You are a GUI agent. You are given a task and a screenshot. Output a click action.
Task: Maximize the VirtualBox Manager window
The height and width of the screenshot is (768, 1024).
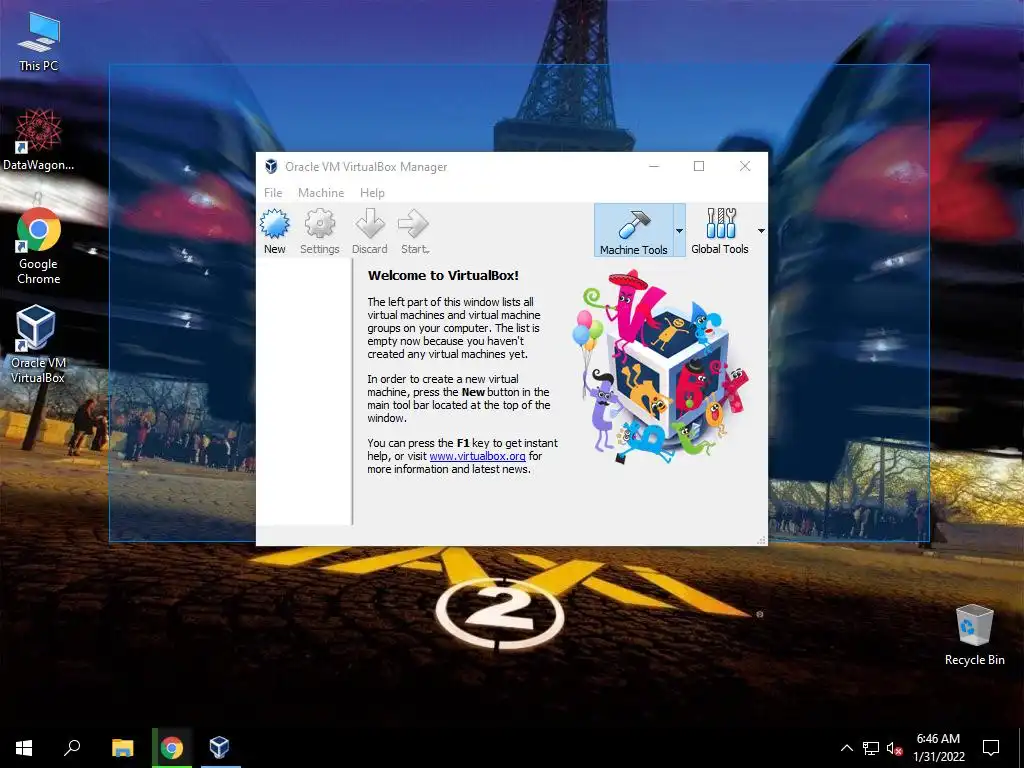pos(699,167)
